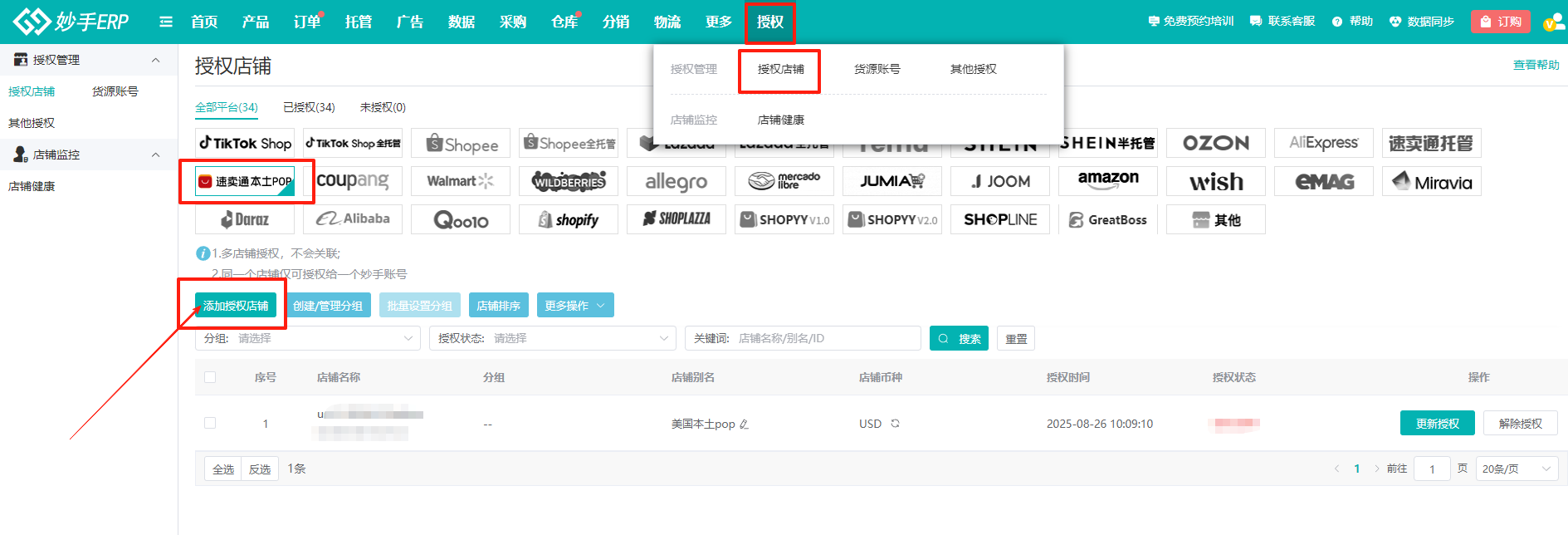Click the 添加授权店铺 button
This screenshot has width=1568, height=535.
point(236,306)
